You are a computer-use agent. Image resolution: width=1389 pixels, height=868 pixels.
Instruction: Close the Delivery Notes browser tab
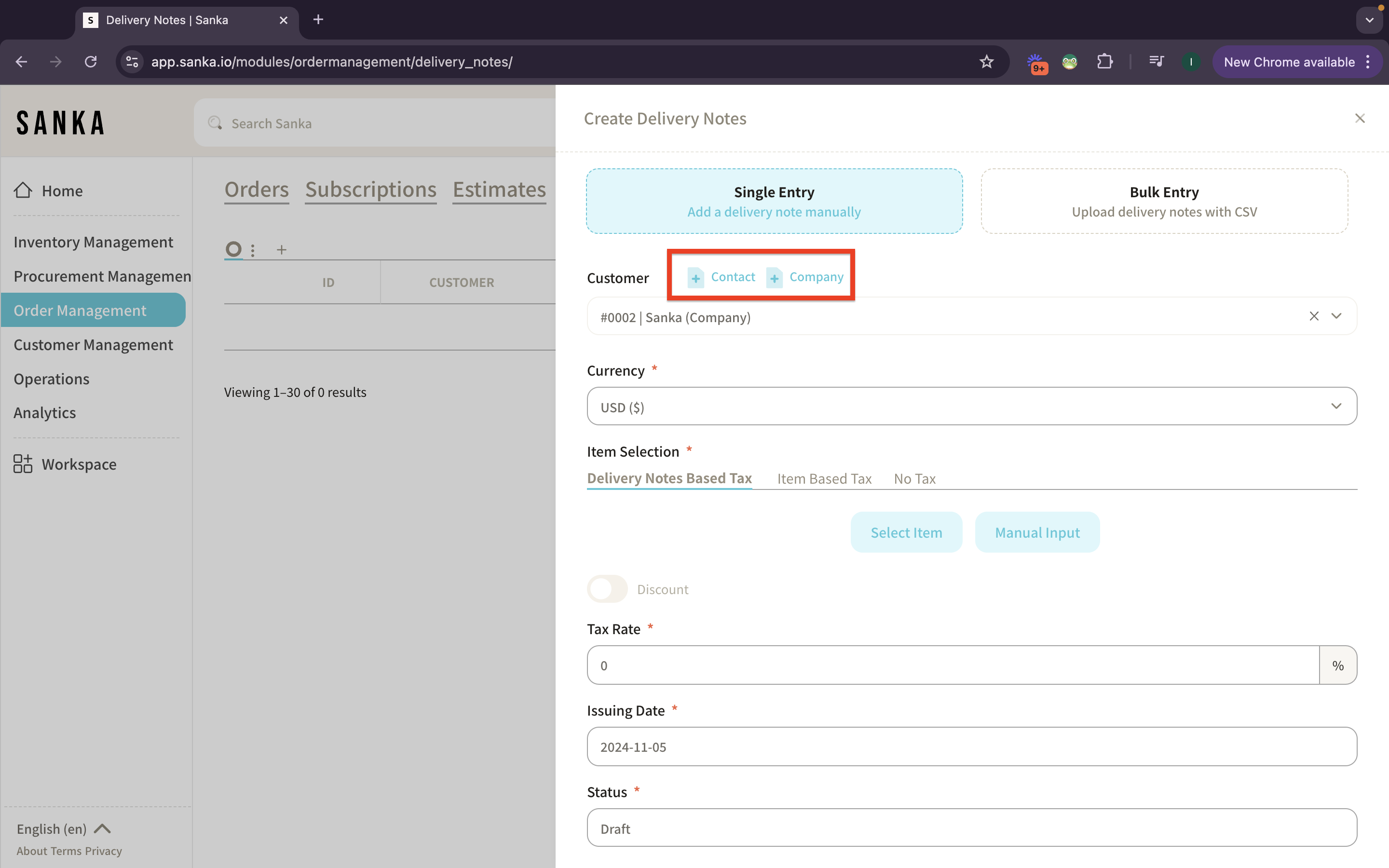click(x=284, y=21)
